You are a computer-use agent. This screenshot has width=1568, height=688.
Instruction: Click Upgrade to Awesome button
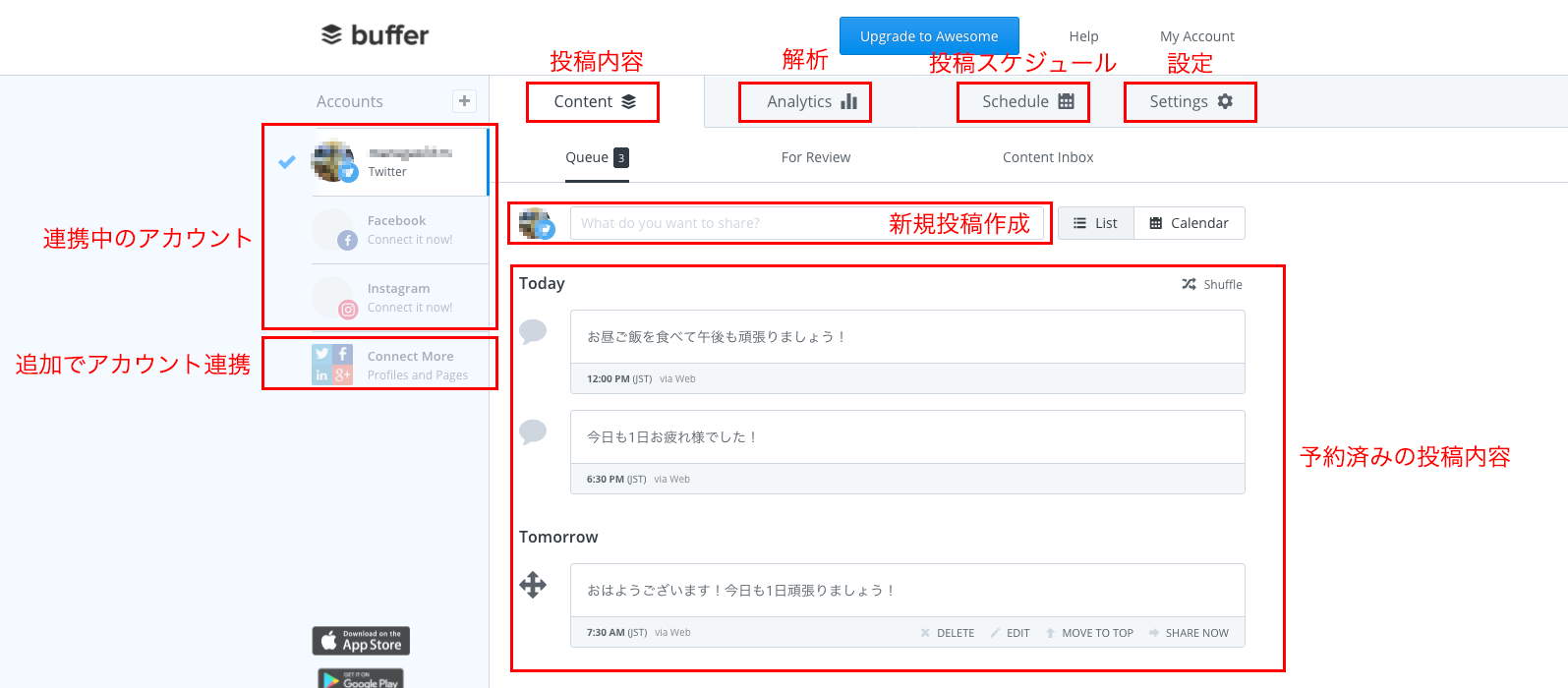929,36
